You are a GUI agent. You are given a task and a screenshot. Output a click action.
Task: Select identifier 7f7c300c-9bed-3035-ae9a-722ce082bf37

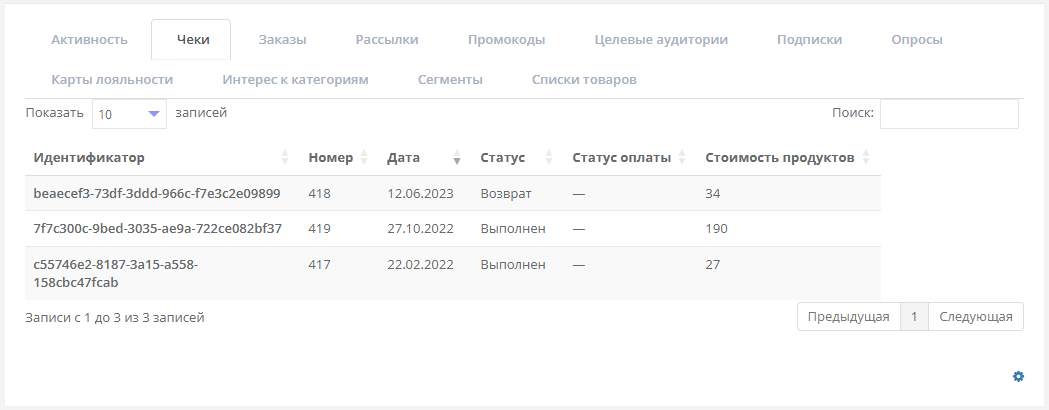(157, 229)
